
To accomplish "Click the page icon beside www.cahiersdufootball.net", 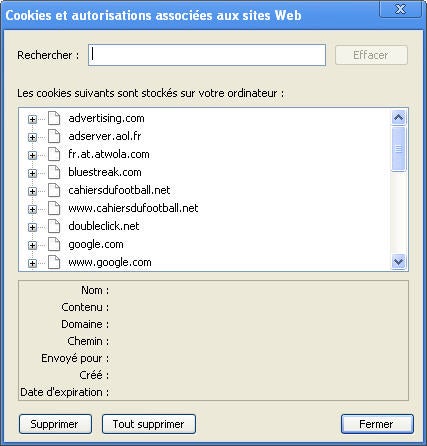I will [54, 208].
